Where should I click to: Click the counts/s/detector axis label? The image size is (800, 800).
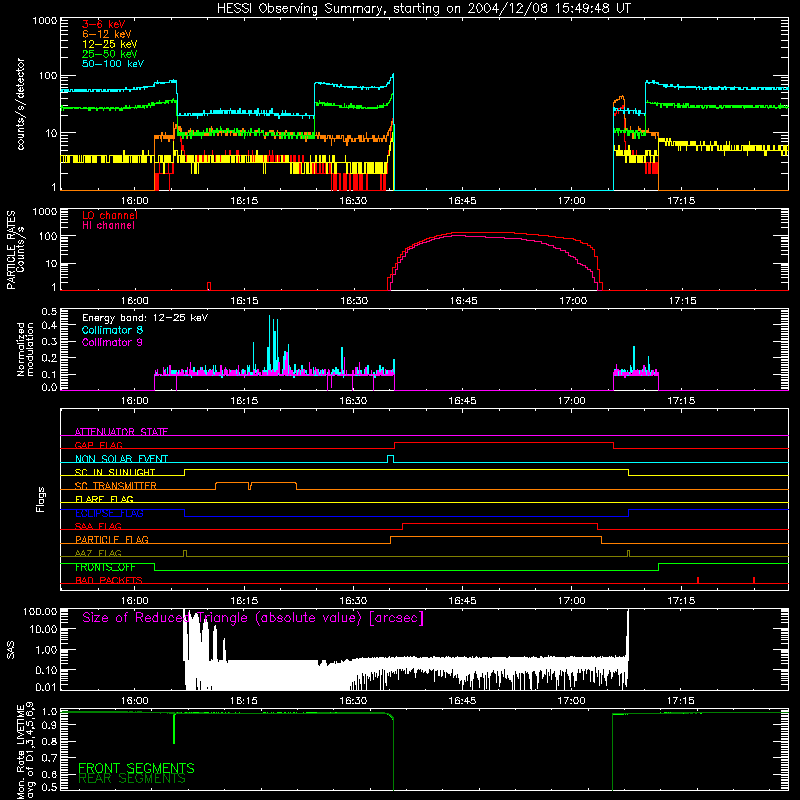click(x=20, y=104)
